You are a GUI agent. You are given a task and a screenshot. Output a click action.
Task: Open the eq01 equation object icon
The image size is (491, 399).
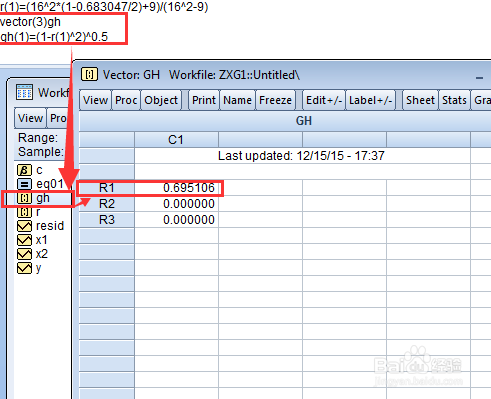24,184
